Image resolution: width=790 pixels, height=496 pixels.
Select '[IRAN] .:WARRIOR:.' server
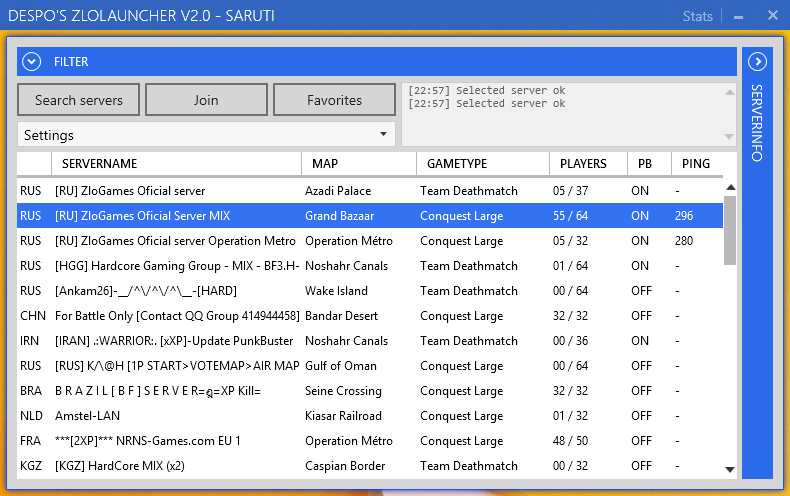pos(370,341)
